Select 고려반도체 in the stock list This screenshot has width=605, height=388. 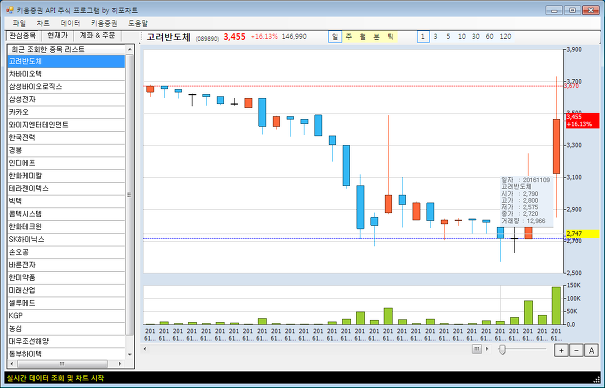click(x=66, y=61)
